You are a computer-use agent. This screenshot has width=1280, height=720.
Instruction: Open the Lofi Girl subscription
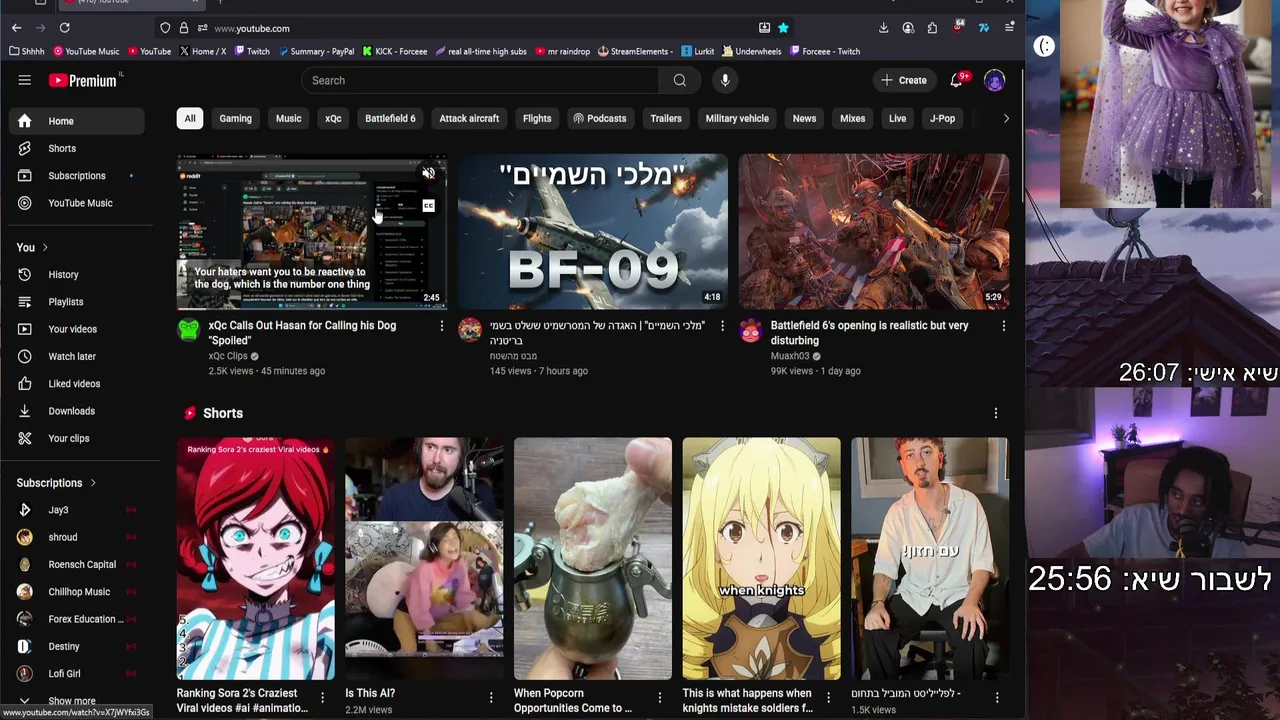[x=77, y=674]
